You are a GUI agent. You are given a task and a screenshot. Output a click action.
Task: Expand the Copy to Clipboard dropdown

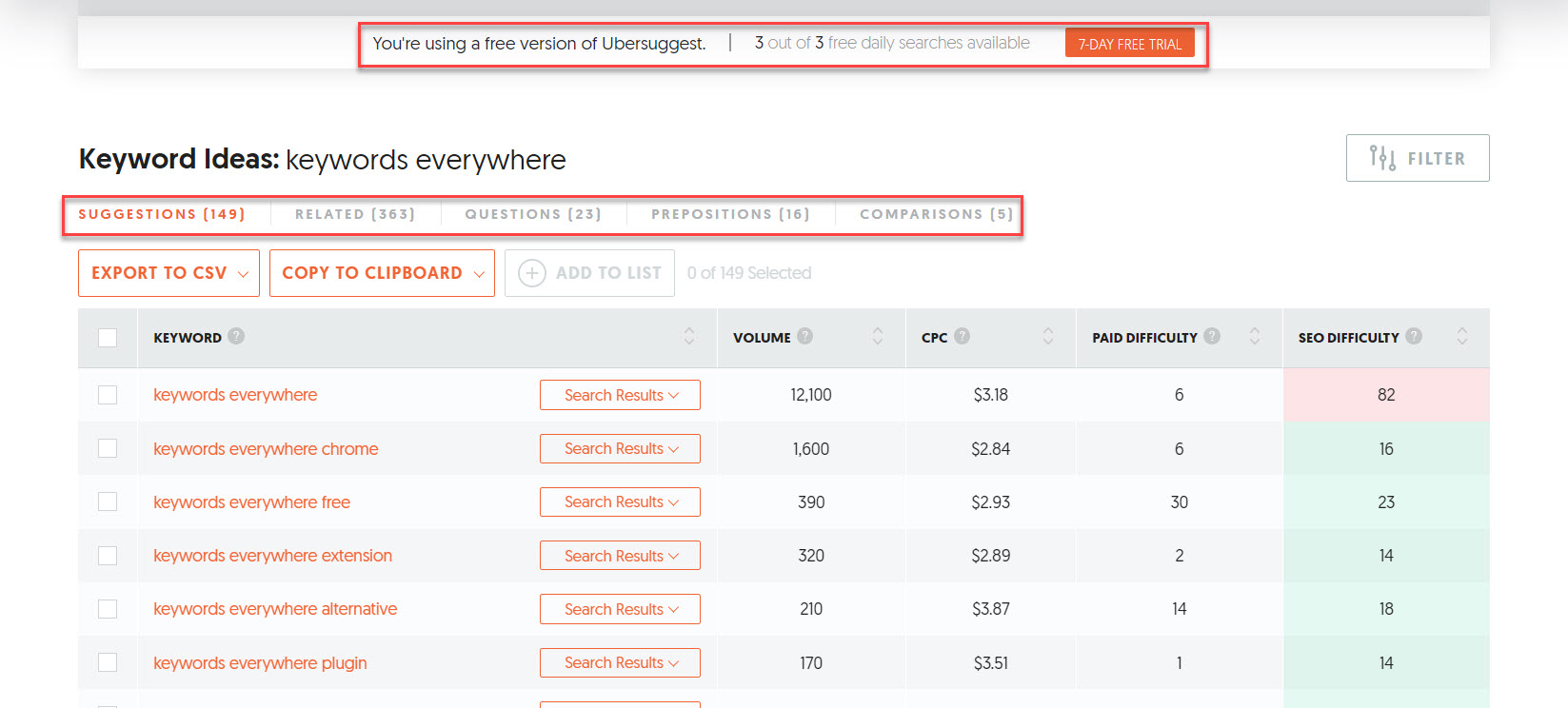pyautogui.click(x=382, y=273)
